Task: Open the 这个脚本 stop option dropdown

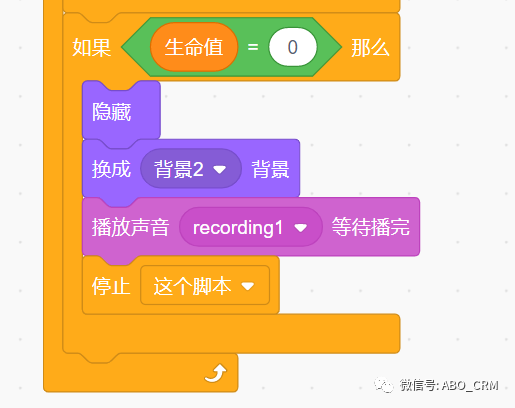Action: tap(205, 286)
